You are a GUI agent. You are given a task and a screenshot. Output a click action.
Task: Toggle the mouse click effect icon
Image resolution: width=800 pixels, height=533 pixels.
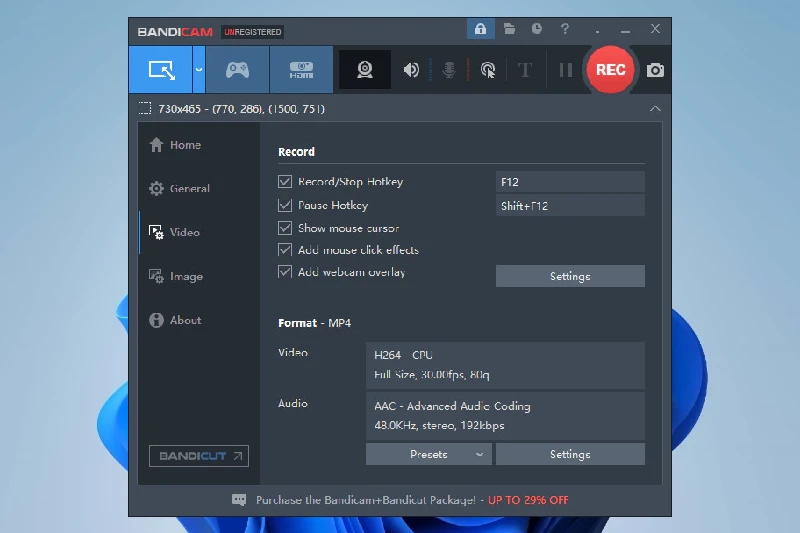click(x=488, y=70)
